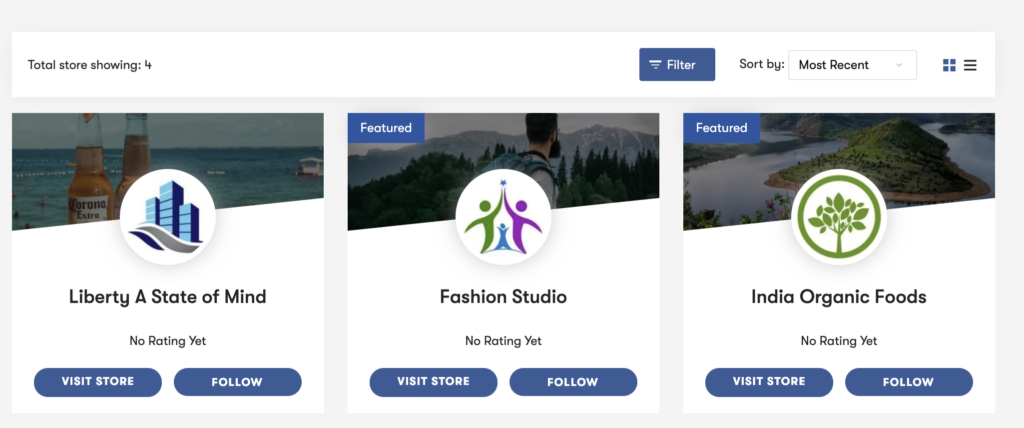The height and width of the screenshot is (428, 1024).
Task: Open the store Filter options
Action: pyautogui.click(x=677, y=65)
